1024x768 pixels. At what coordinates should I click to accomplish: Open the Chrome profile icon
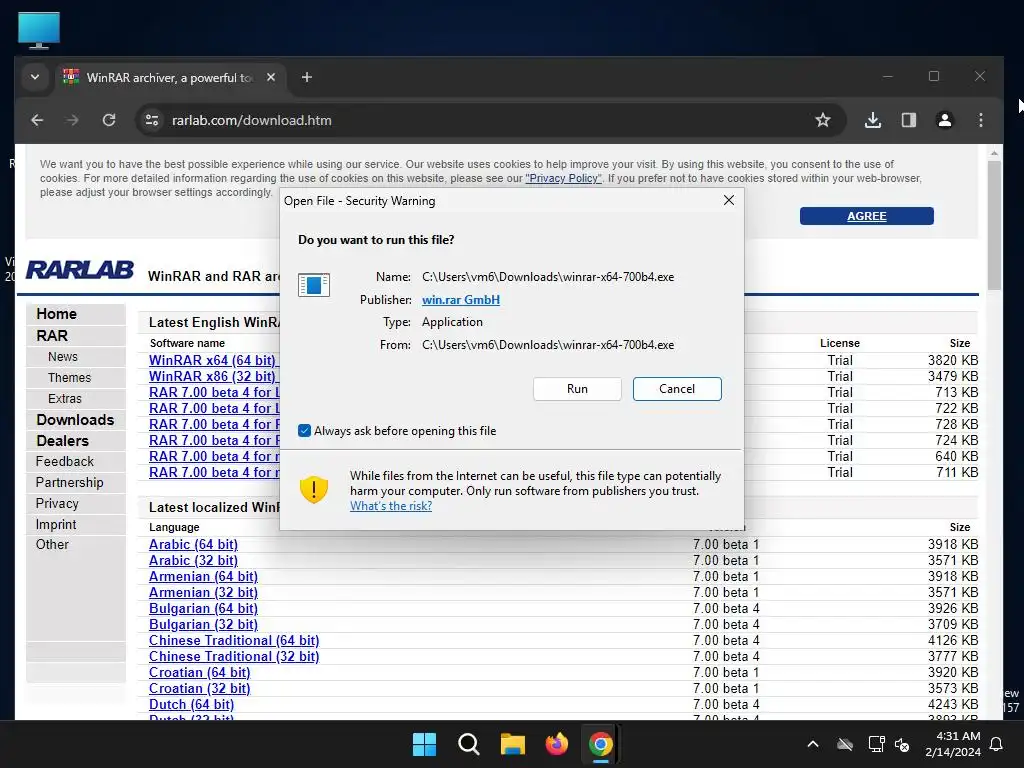point(944,120)
